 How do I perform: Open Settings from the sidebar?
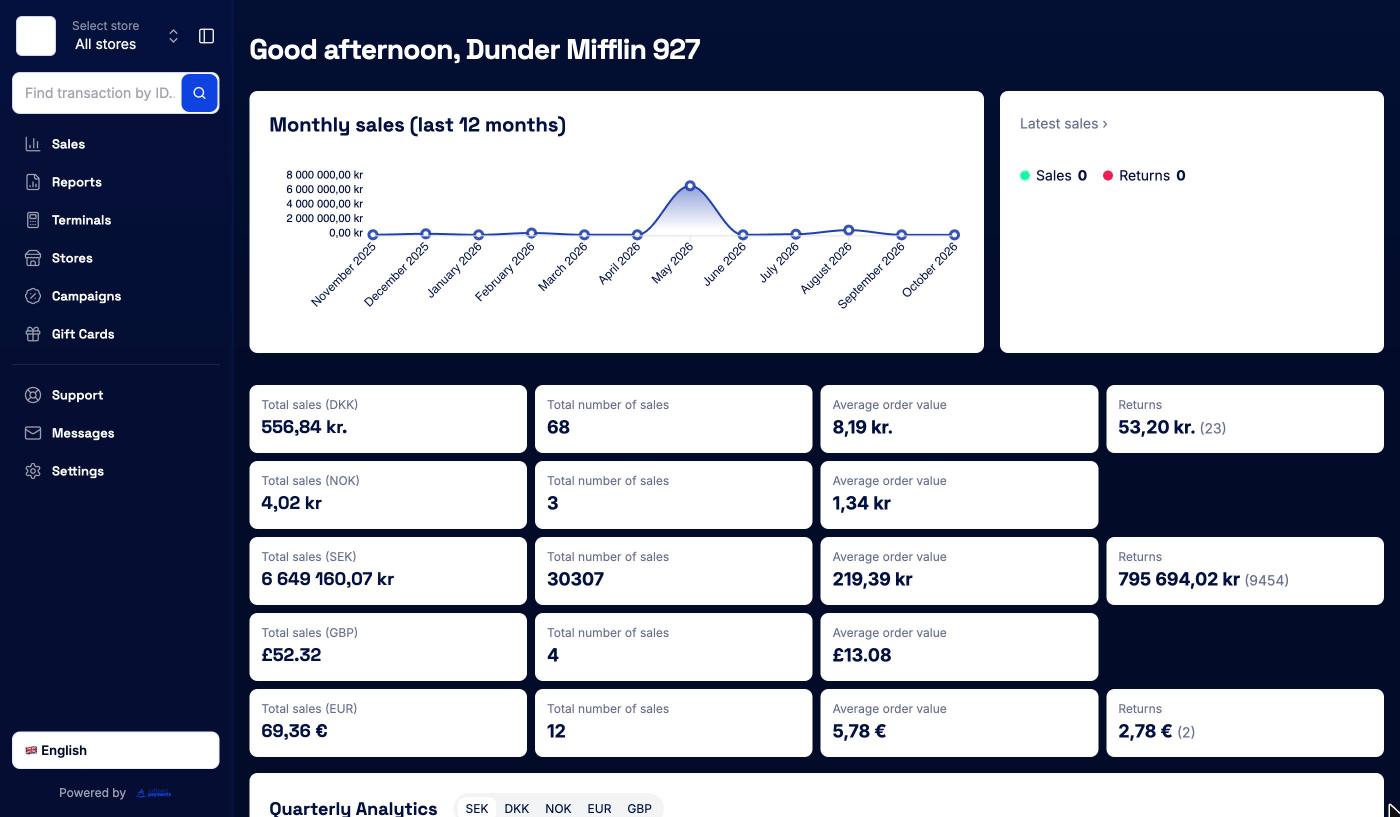(x=116, y=471)
